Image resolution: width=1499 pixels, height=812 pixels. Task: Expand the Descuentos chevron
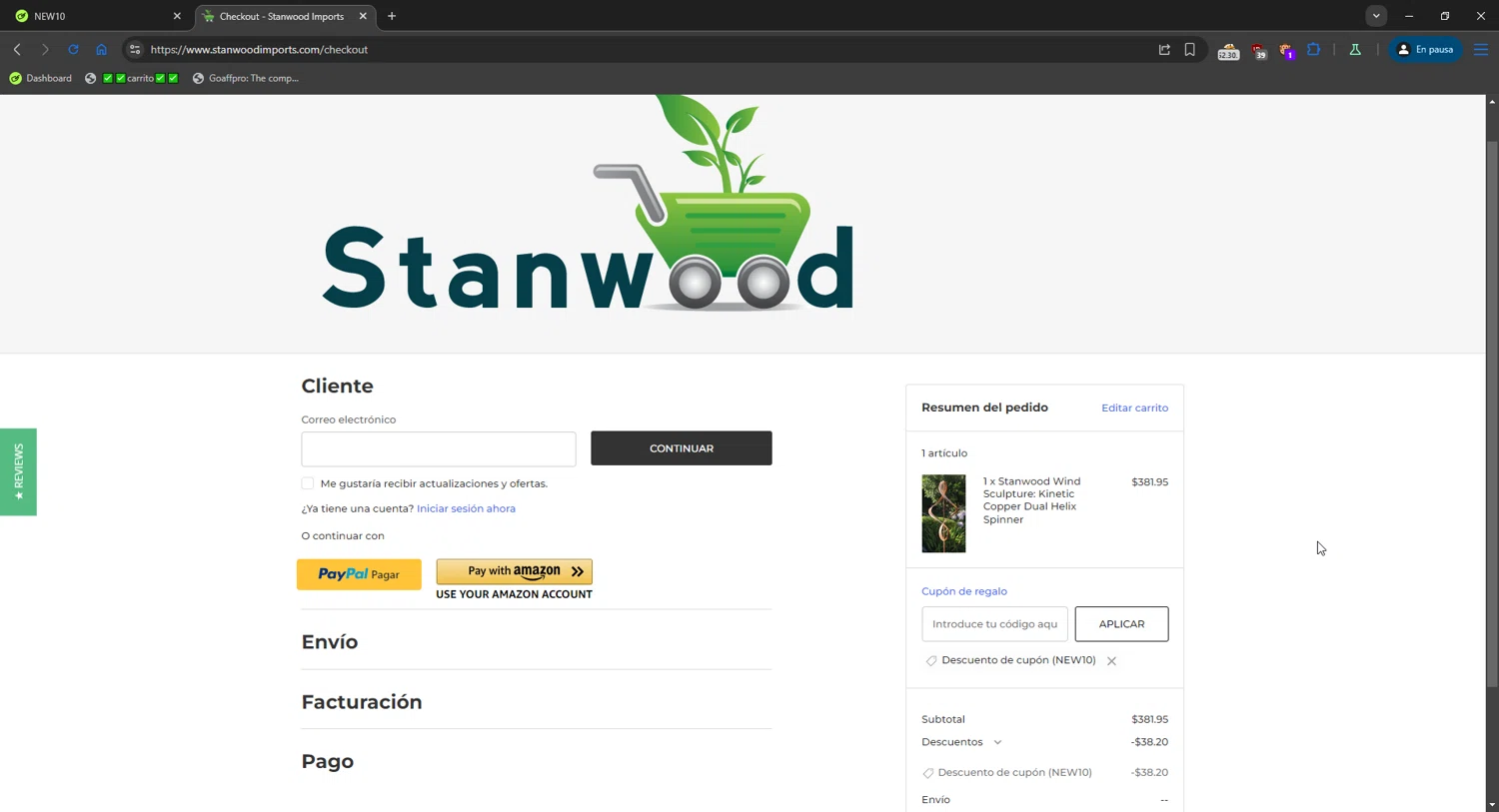pyautogui.click(x=997, y=742)
